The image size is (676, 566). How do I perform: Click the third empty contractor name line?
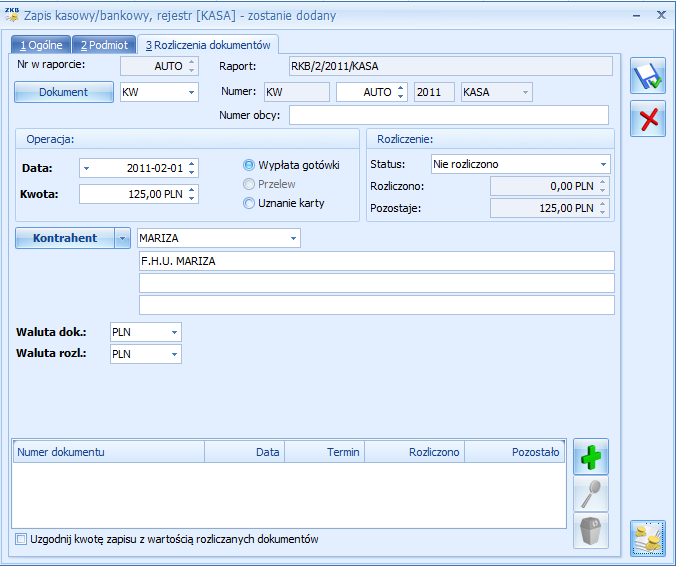pyautogui.click(x=376, y=305)
